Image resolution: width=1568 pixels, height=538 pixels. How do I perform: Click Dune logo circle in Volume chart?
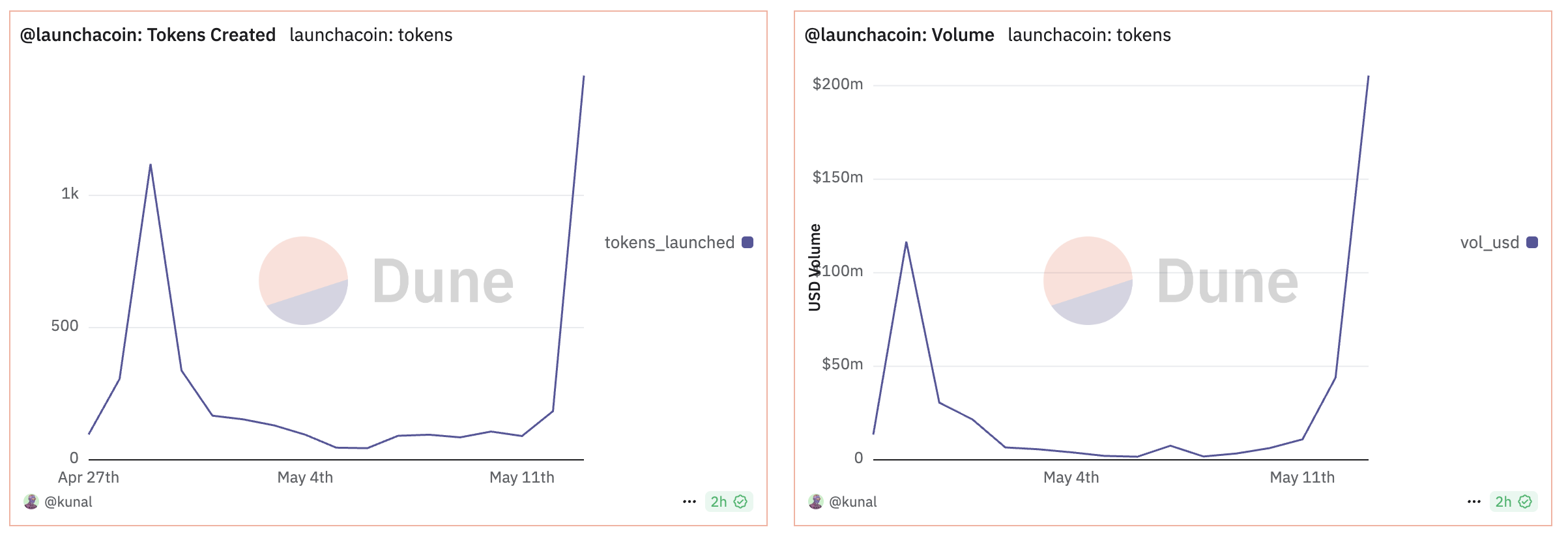tap(1088, 281)
